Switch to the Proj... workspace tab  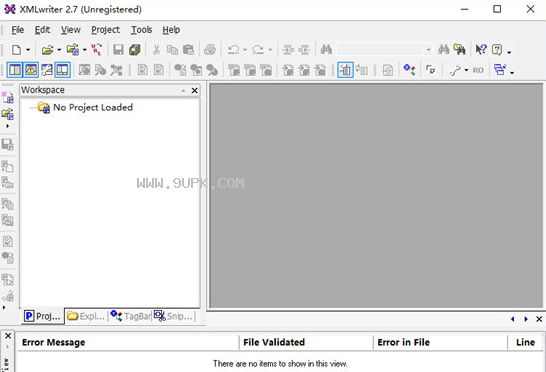coord(42,316)
